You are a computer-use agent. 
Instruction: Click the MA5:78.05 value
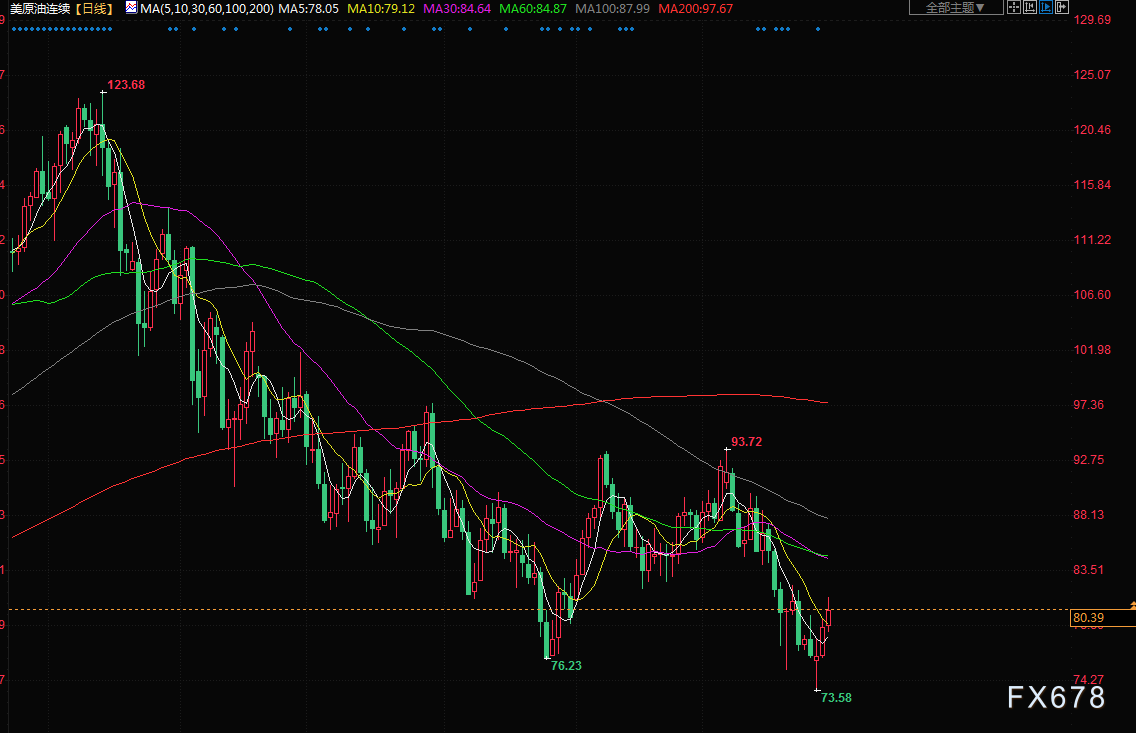click(309, 9)
